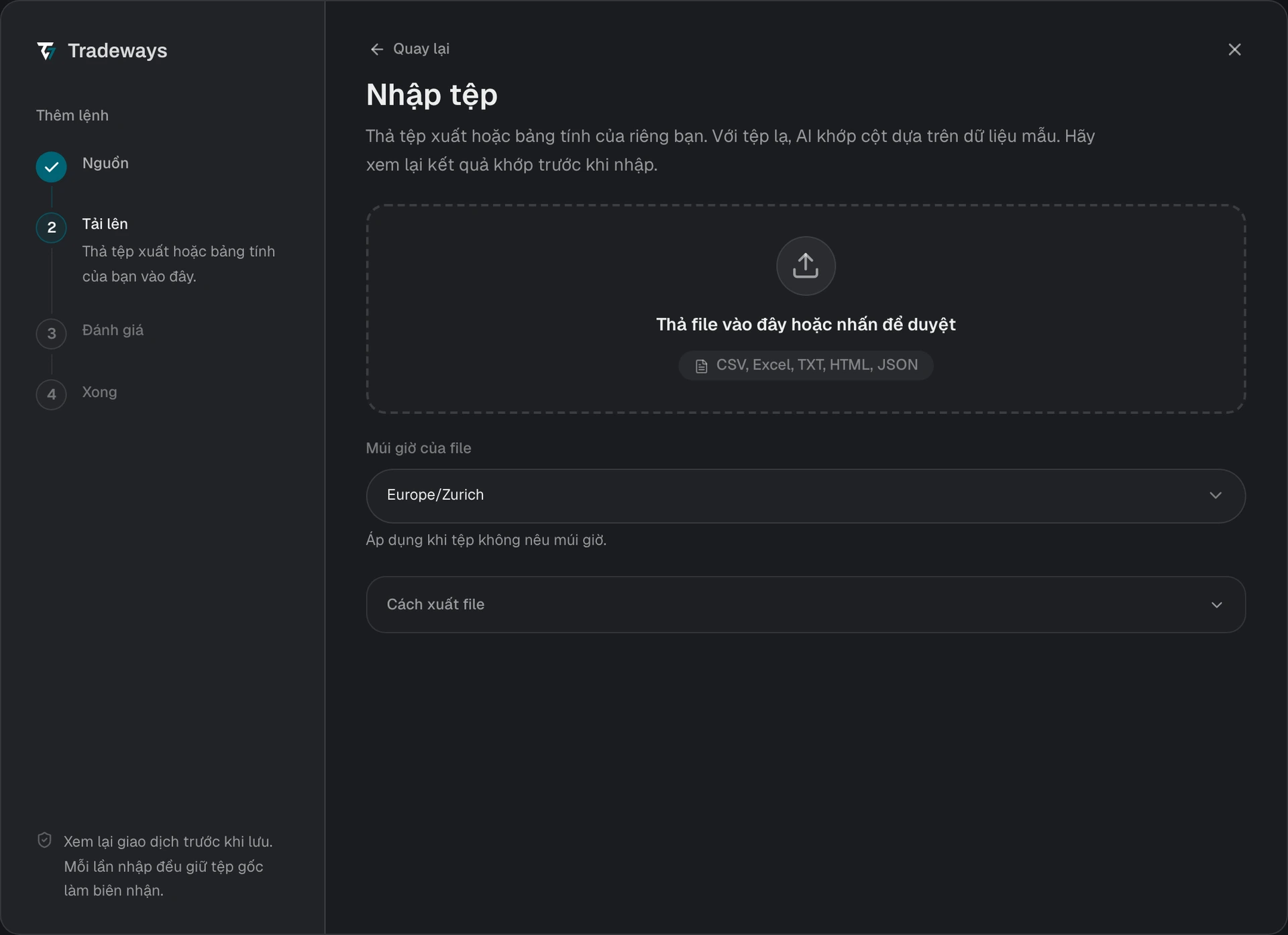The width and height of the screenshot is (1288, 935).
Task: Click the CSV, Excel, TXT, HTML, JSON format chip
Action: 806,366
